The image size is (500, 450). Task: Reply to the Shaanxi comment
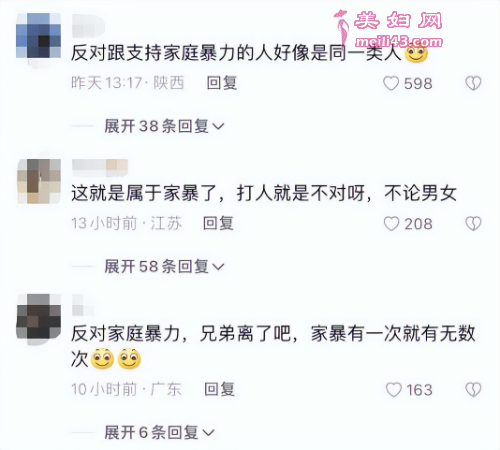pos(222,83)
